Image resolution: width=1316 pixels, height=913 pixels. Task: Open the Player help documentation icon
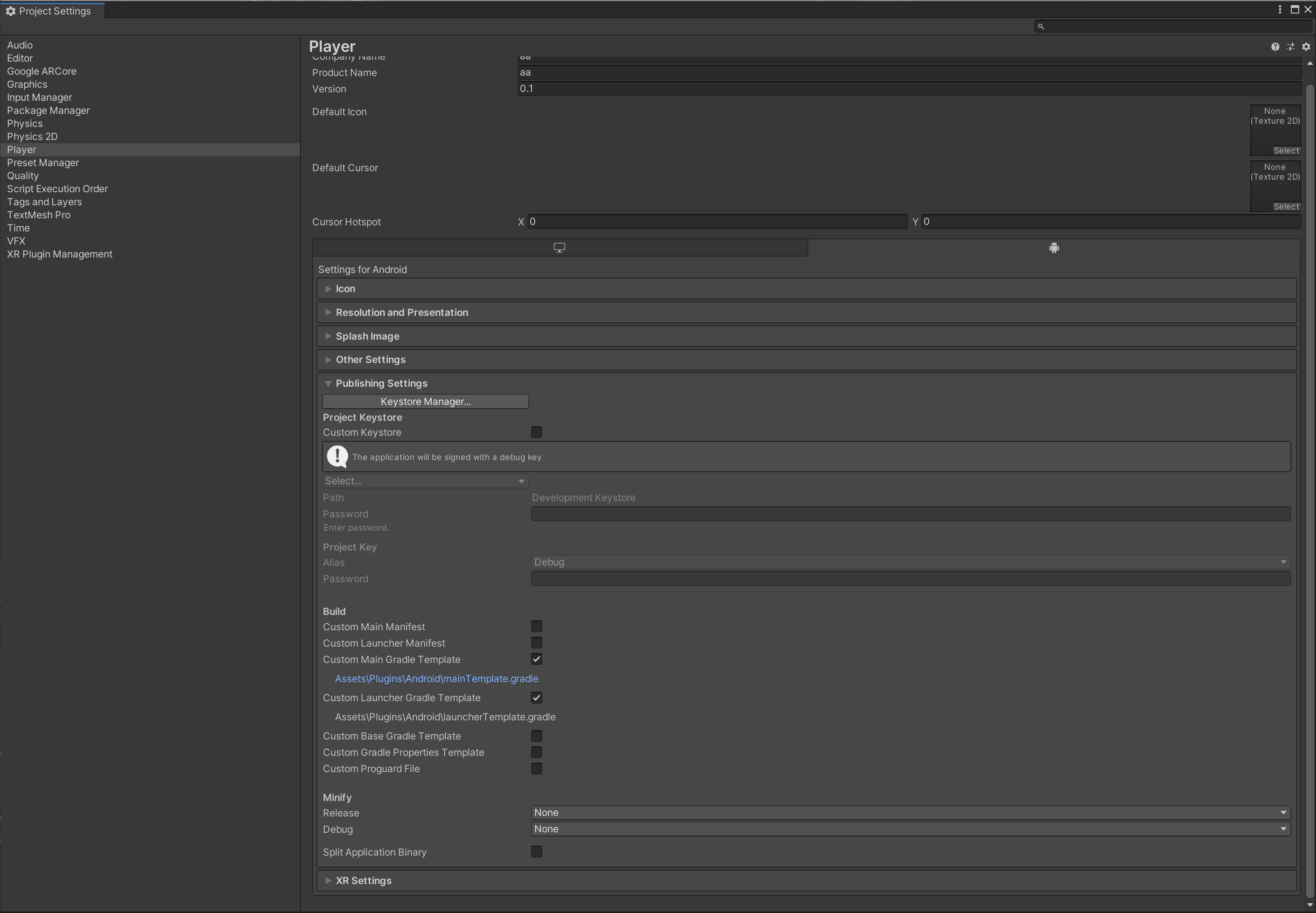click(x=1275, y=47)
